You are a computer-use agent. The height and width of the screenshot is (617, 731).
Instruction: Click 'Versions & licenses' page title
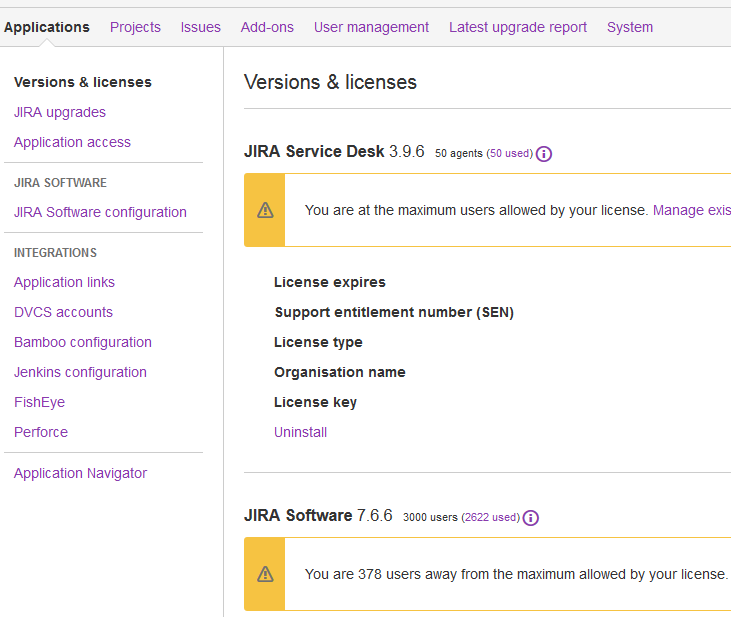pyautogui.click(x=331, y=82)
